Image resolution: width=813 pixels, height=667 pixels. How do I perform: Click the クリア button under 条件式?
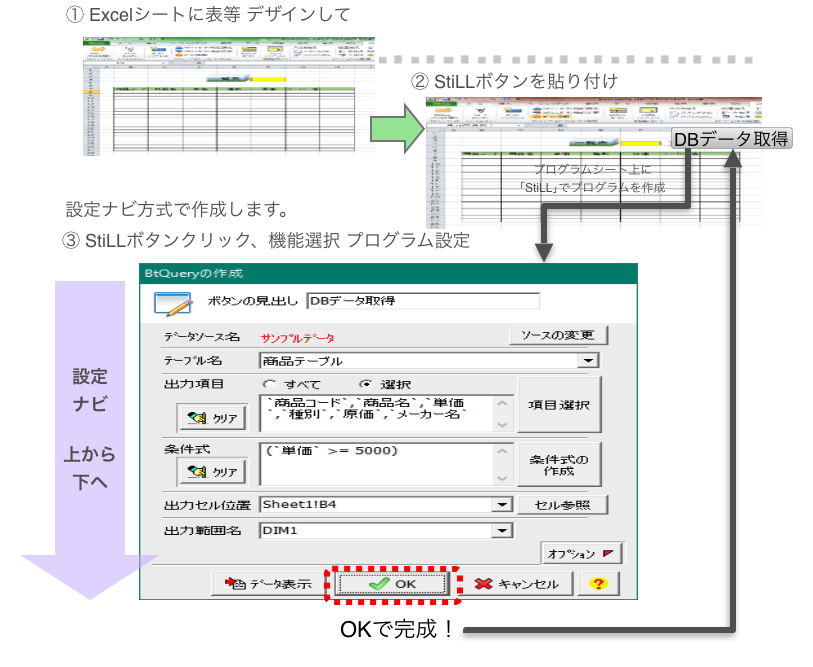[213, 472]
